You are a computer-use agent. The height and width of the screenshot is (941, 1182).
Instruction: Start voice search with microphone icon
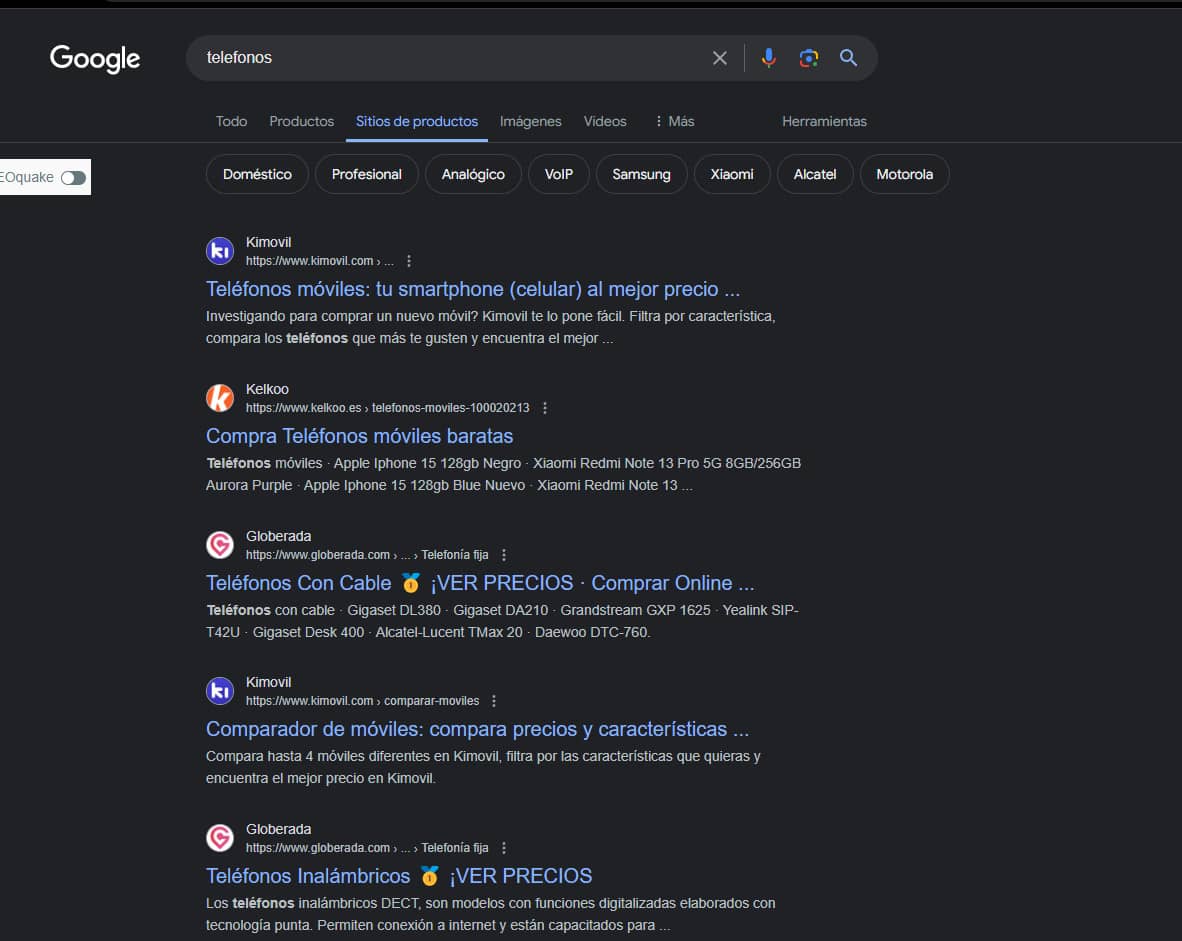pyautogui.click(x=768, y=58)
